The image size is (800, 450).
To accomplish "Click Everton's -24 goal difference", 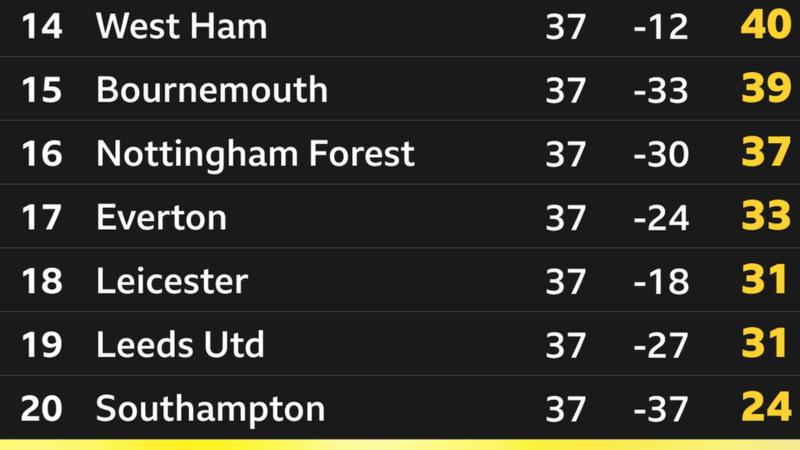I will 661,218.
